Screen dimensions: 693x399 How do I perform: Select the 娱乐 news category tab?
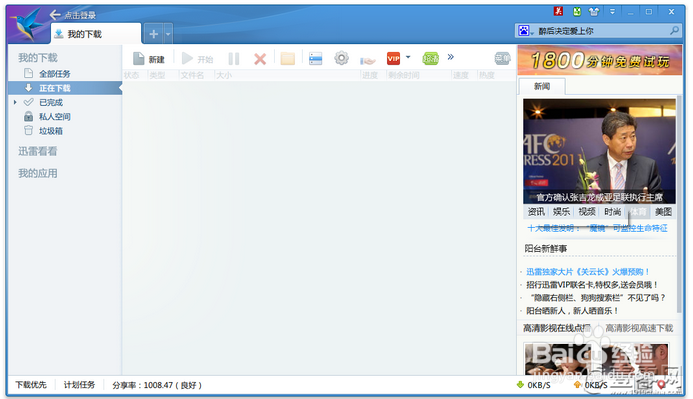pyautogui.click(x=561, y=212)
